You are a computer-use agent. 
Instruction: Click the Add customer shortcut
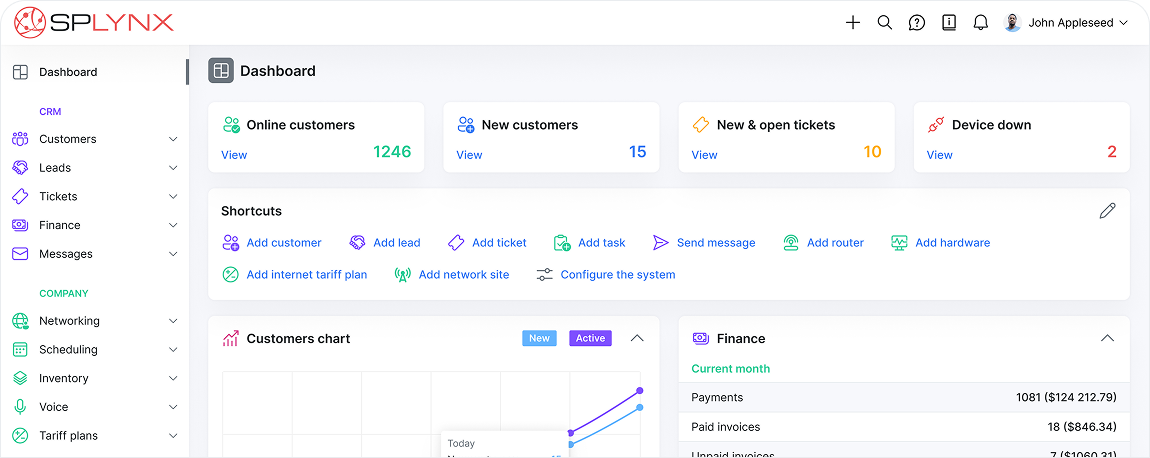[283, 243]
